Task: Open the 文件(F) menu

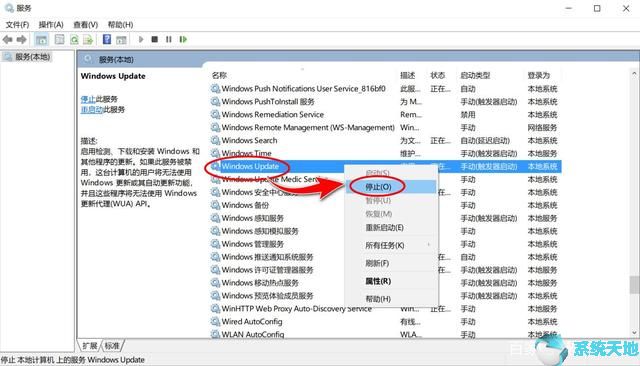Action: pos(17,24)
